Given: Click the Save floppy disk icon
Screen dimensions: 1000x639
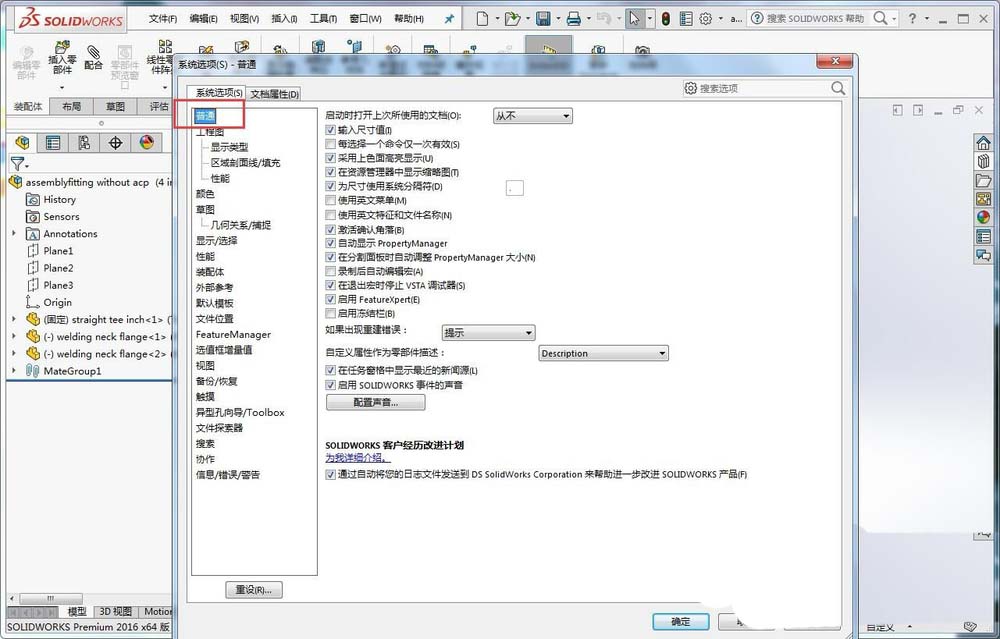Looking at the screenshot, I should (543, 18).
